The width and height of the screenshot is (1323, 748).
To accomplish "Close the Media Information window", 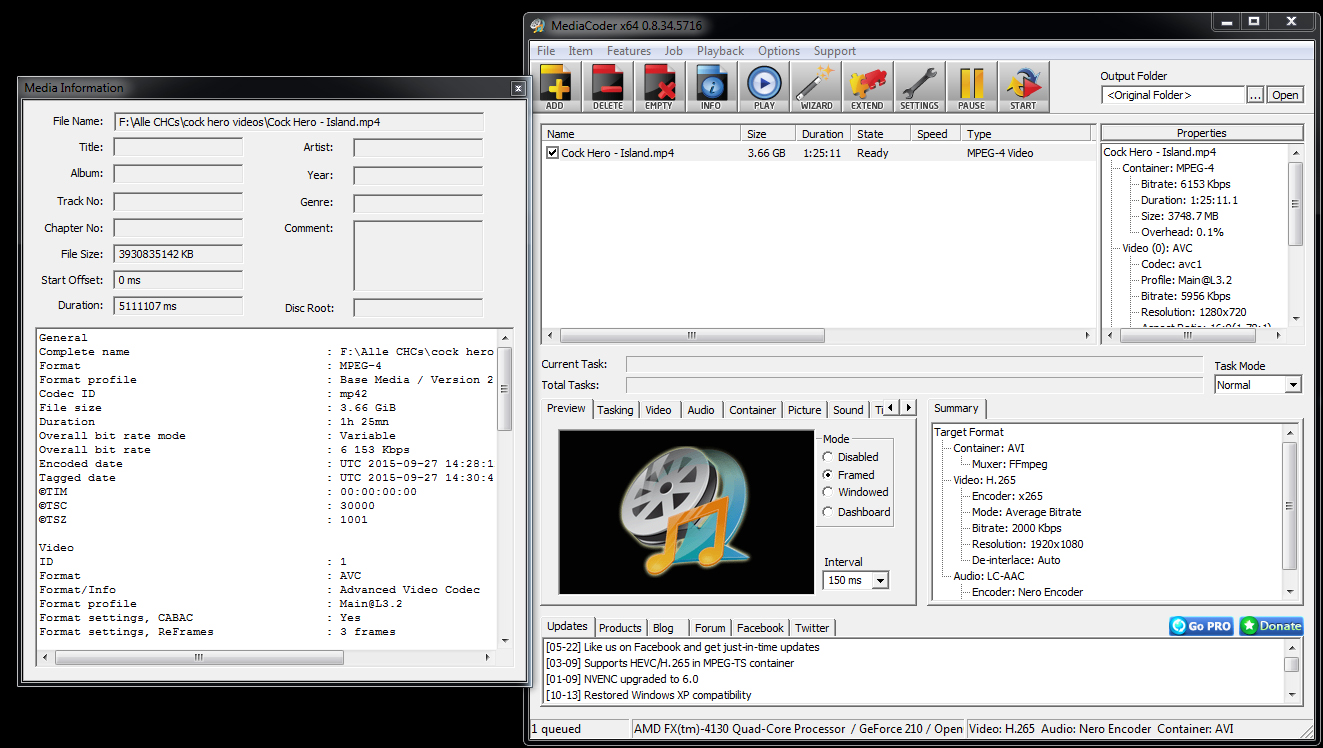I will click(x=518, y=88).
